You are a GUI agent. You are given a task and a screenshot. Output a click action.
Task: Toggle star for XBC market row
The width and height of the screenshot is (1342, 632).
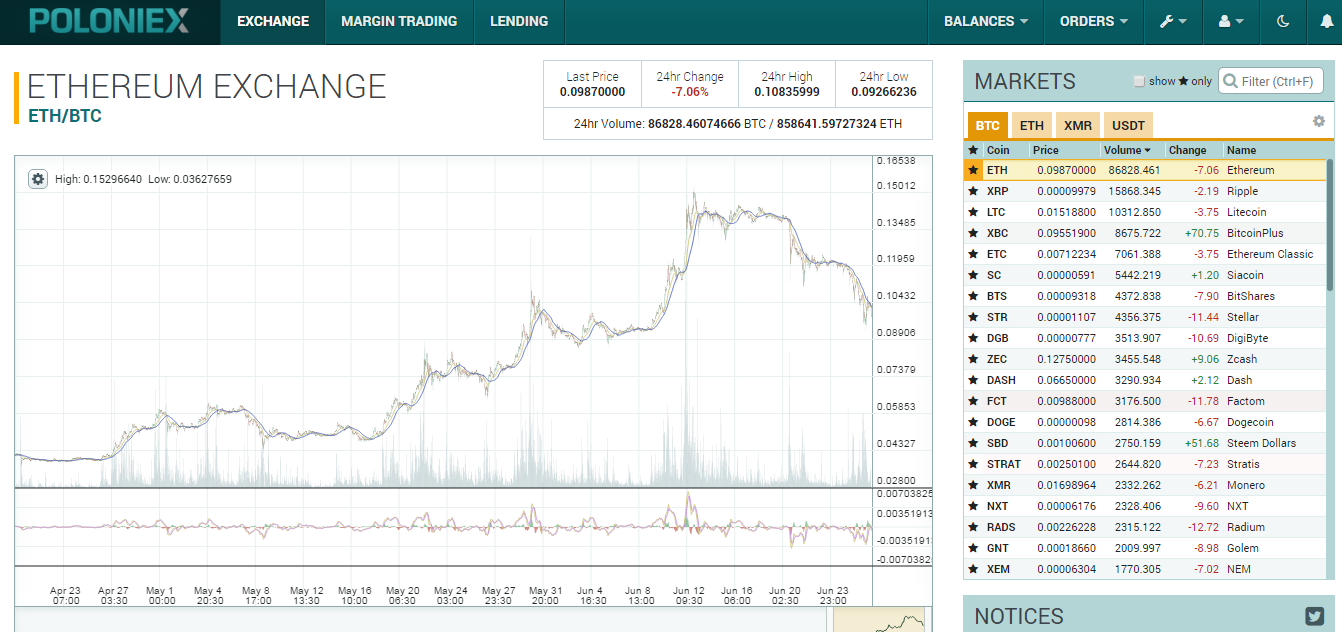[x=973, y=233]
